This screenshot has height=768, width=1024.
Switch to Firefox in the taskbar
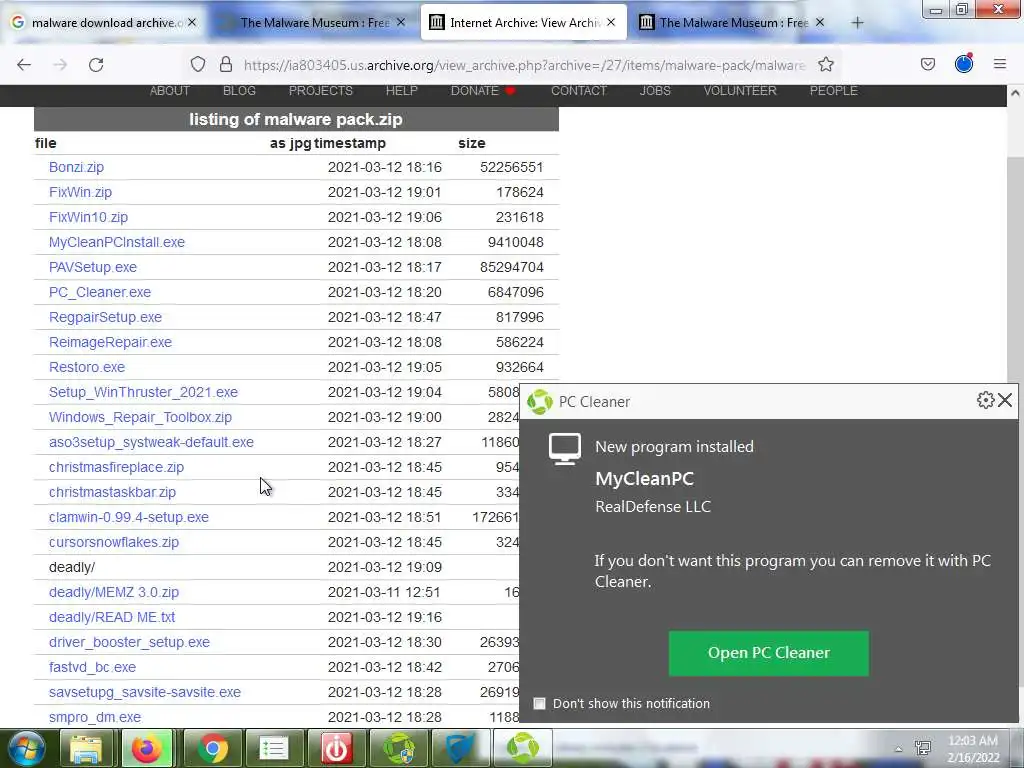[147, 748]
